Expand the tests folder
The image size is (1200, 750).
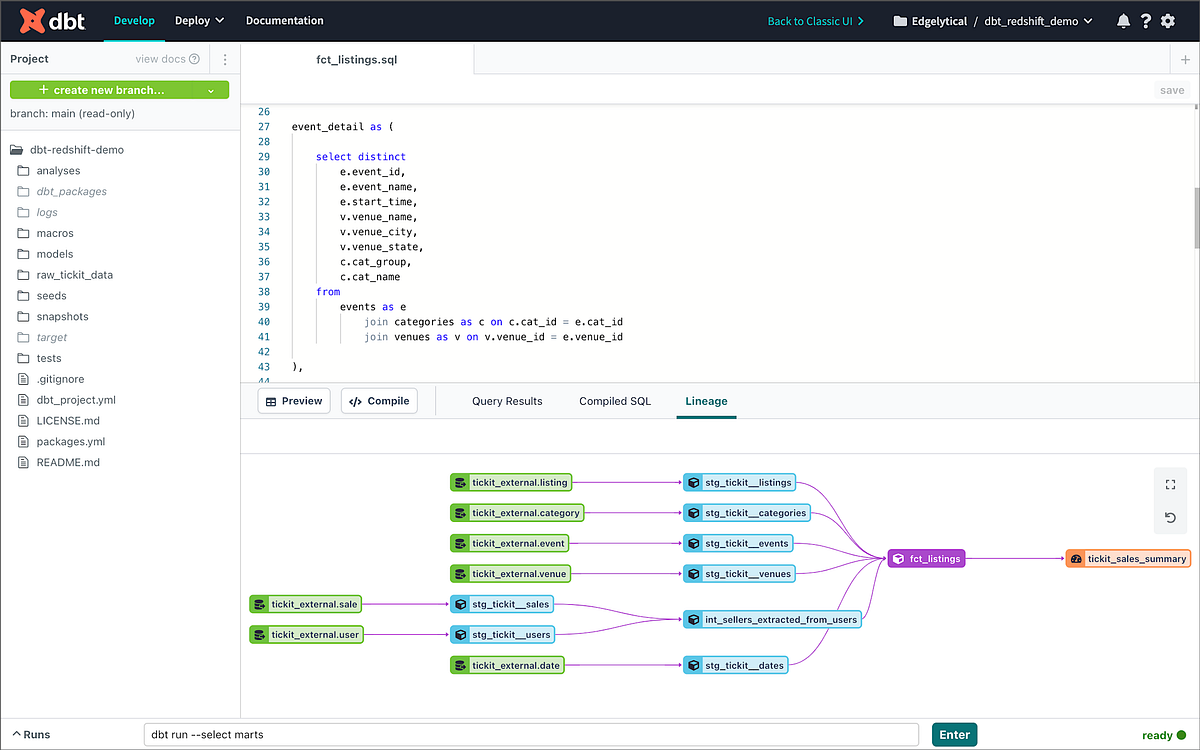point(39,358)
